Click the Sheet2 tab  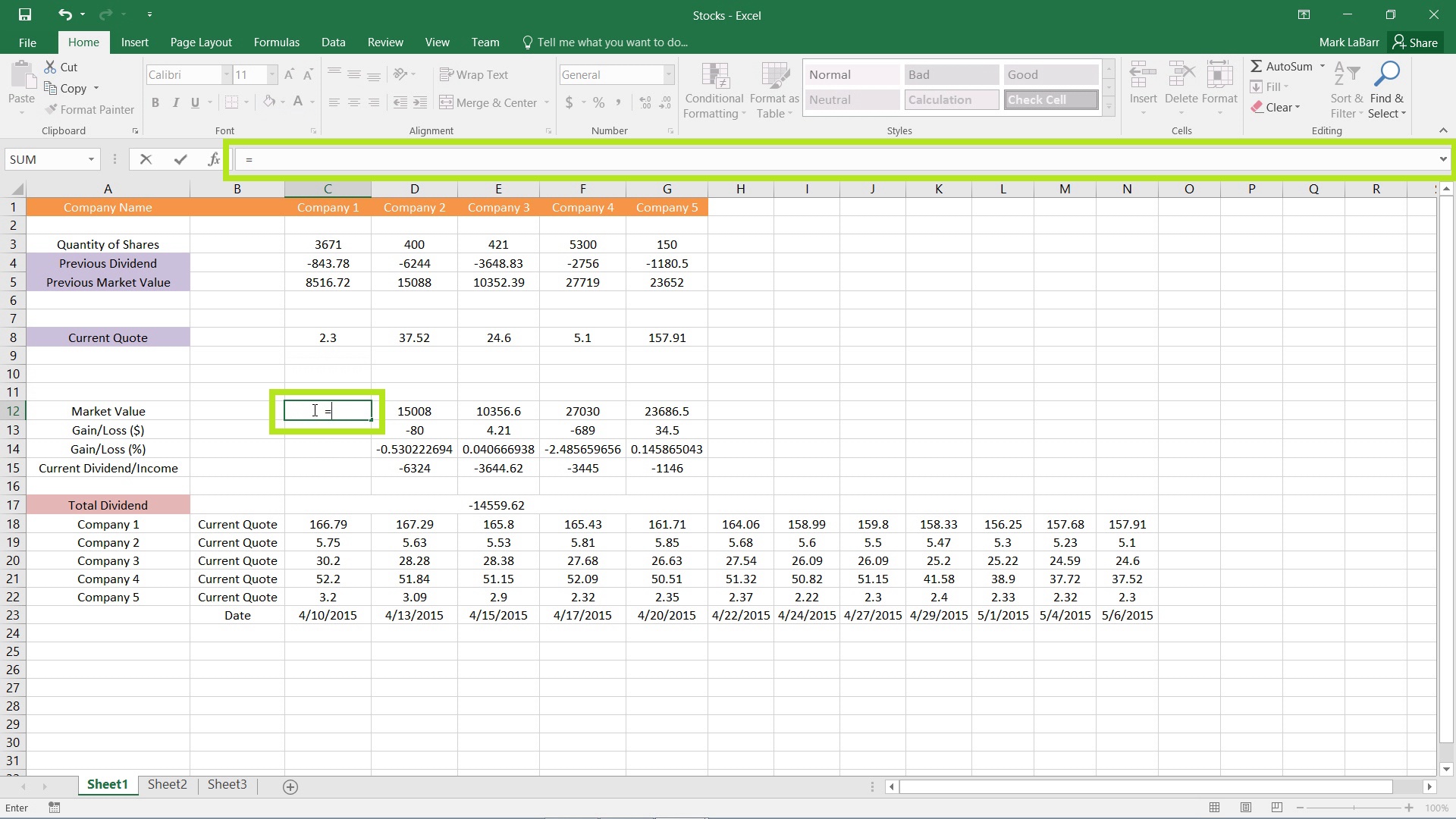(x=168, y=784)
